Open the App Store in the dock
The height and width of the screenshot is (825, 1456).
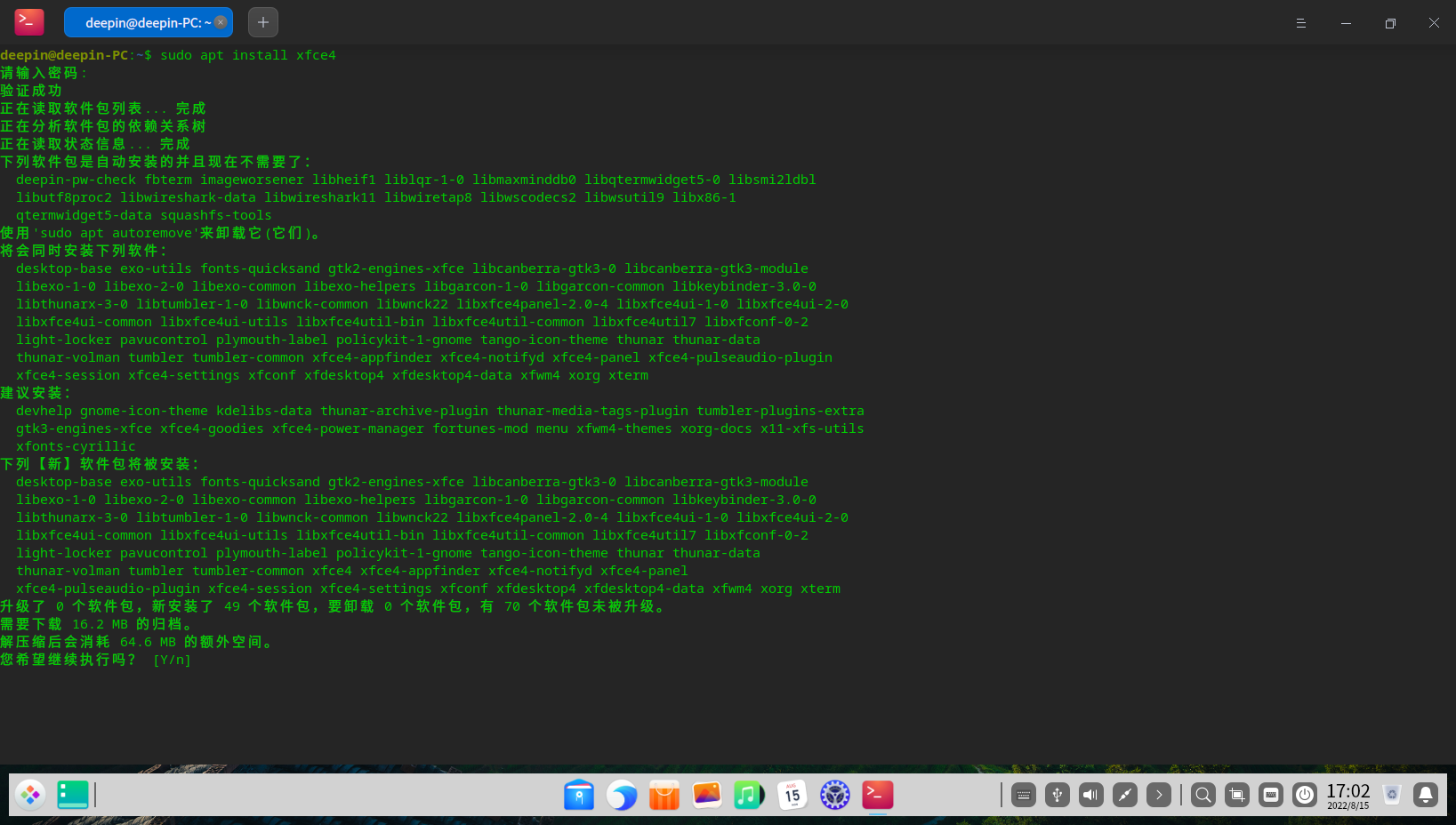coord(664,795)
